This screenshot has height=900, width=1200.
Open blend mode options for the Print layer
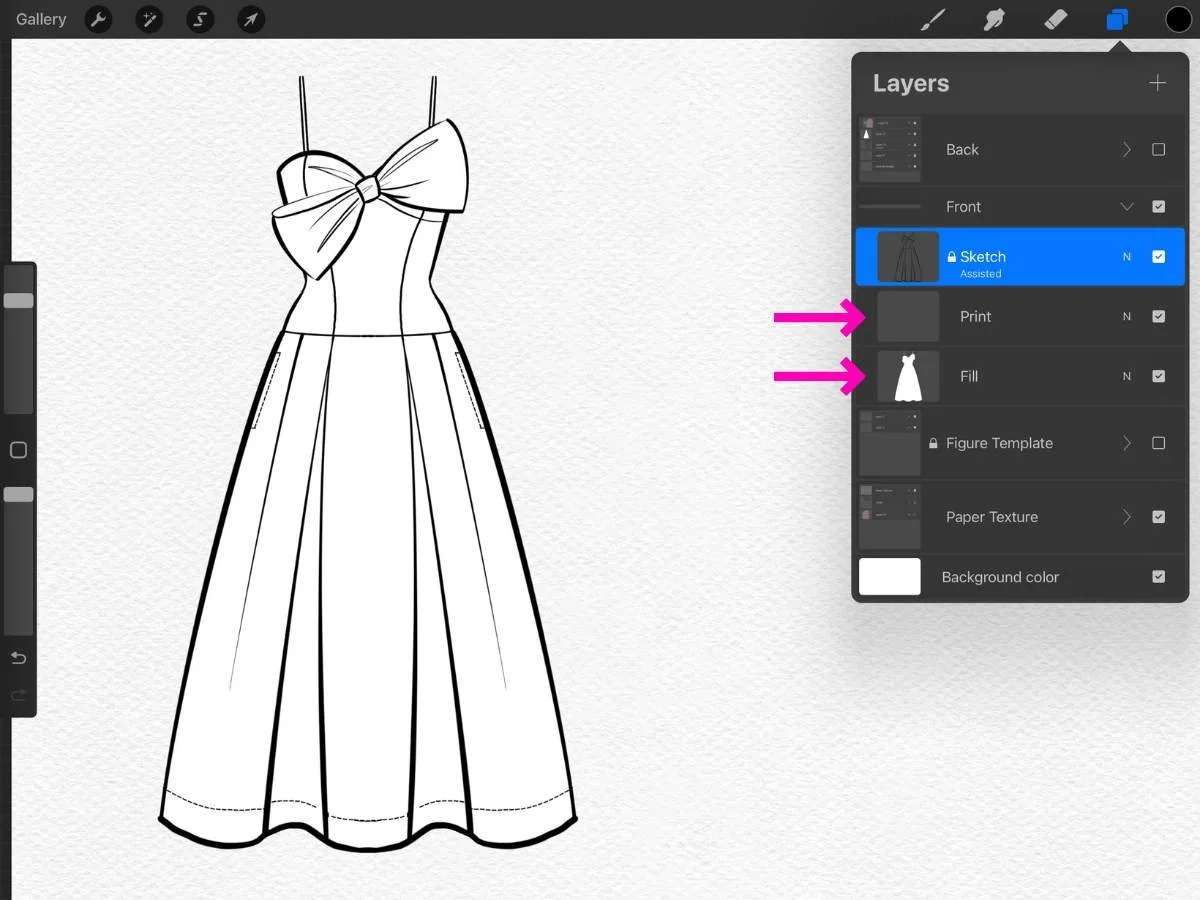pyautogui.click(x=1127, y=316)
